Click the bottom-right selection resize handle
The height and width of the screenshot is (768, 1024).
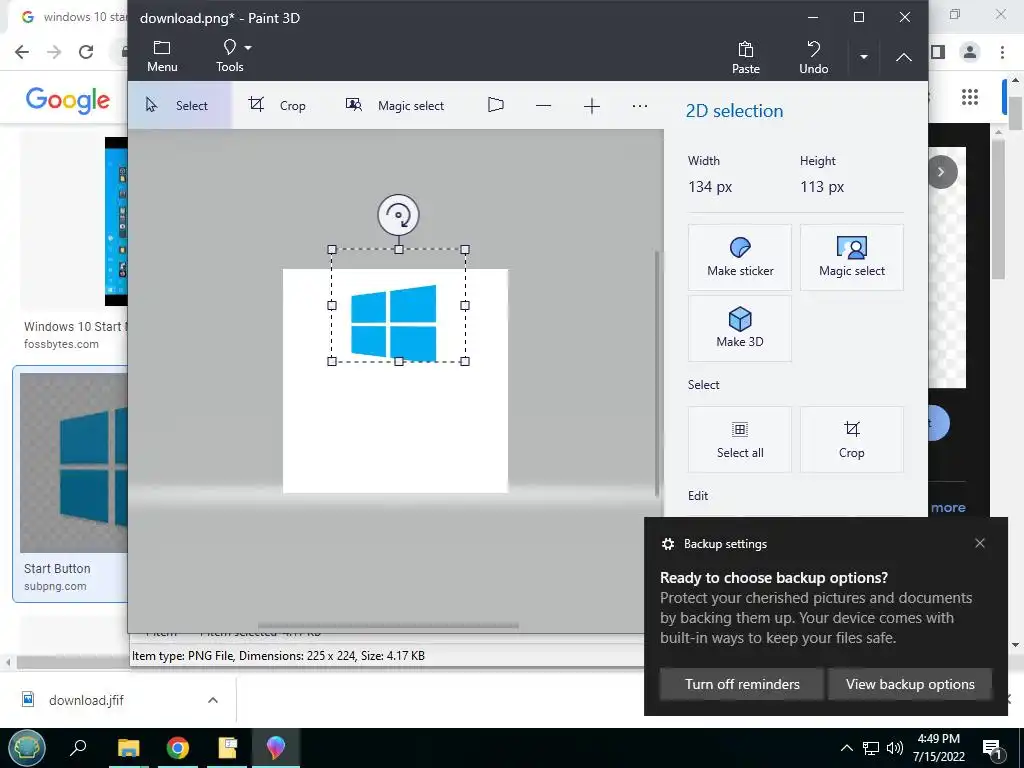pos(465,361)
